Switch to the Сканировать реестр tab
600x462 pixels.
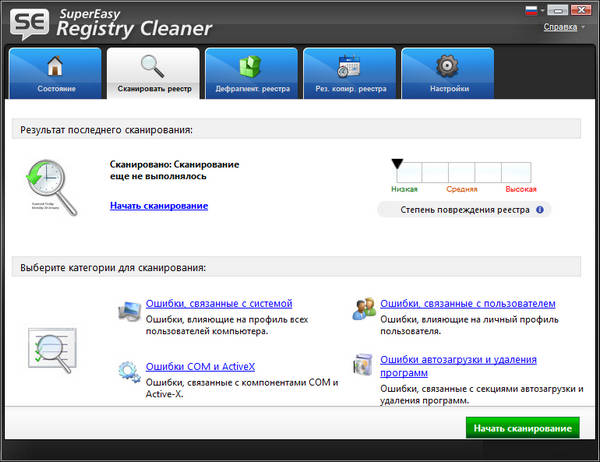[x=152, y=74]
